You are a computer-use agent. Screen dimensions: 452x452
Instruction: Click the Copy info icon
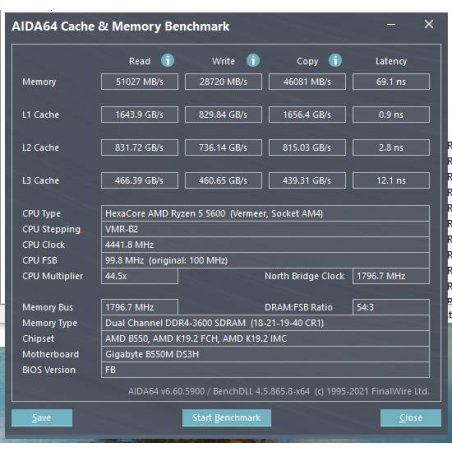coord(335,61)
